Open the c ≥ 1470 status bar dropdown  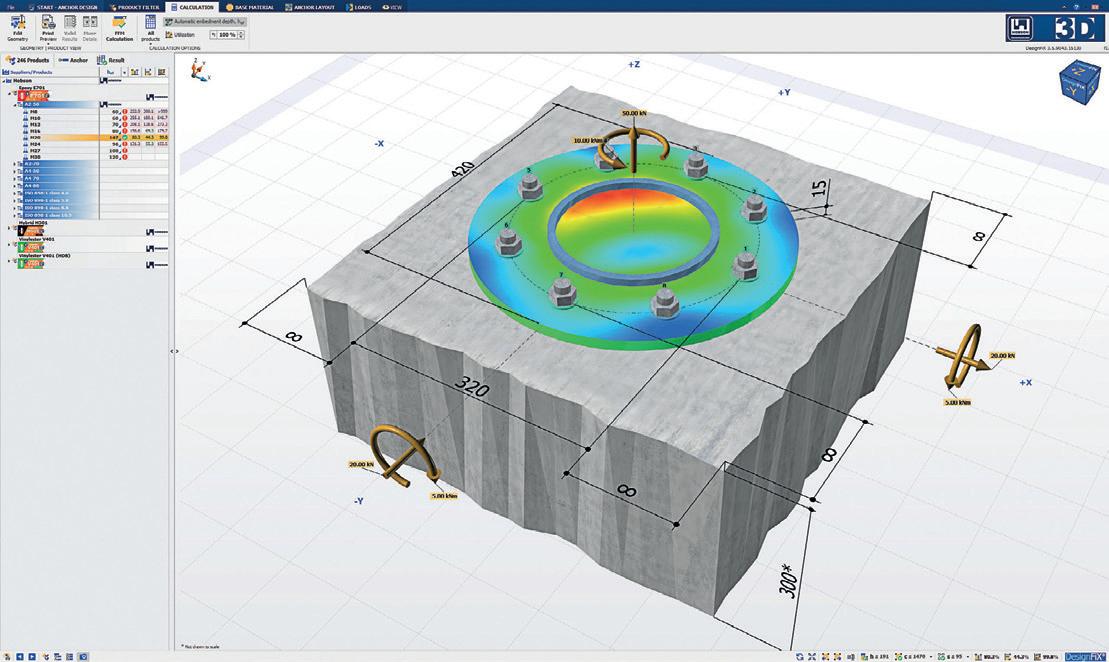tap(931, 657)
